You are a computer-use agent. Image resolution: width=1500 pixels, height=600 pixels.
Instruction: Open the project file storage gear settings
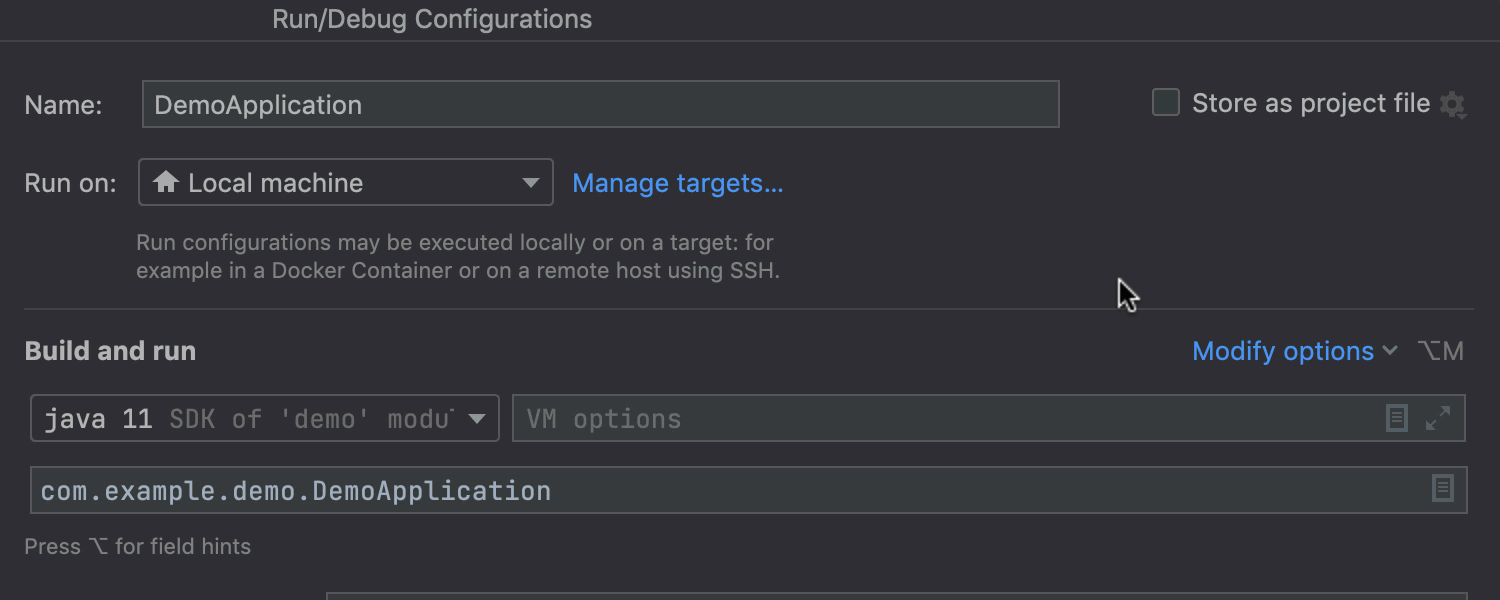[x=1452, y=104]
